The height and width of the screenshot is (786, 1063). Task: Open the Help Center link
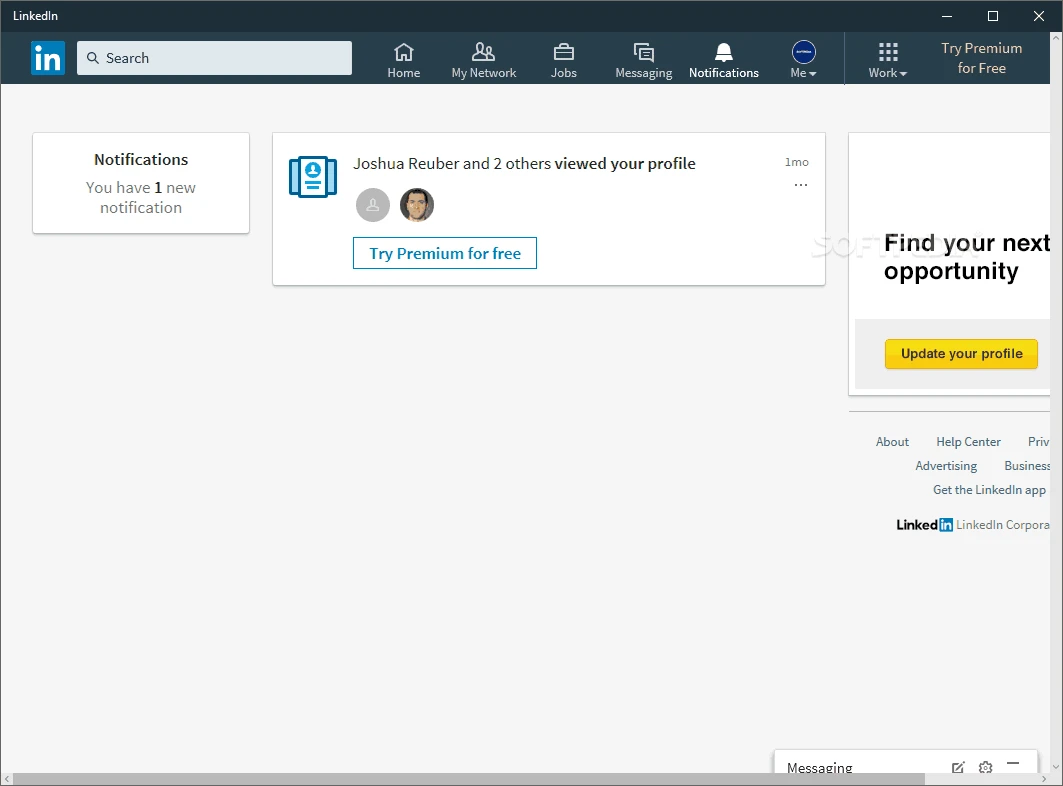pos(968,441)
